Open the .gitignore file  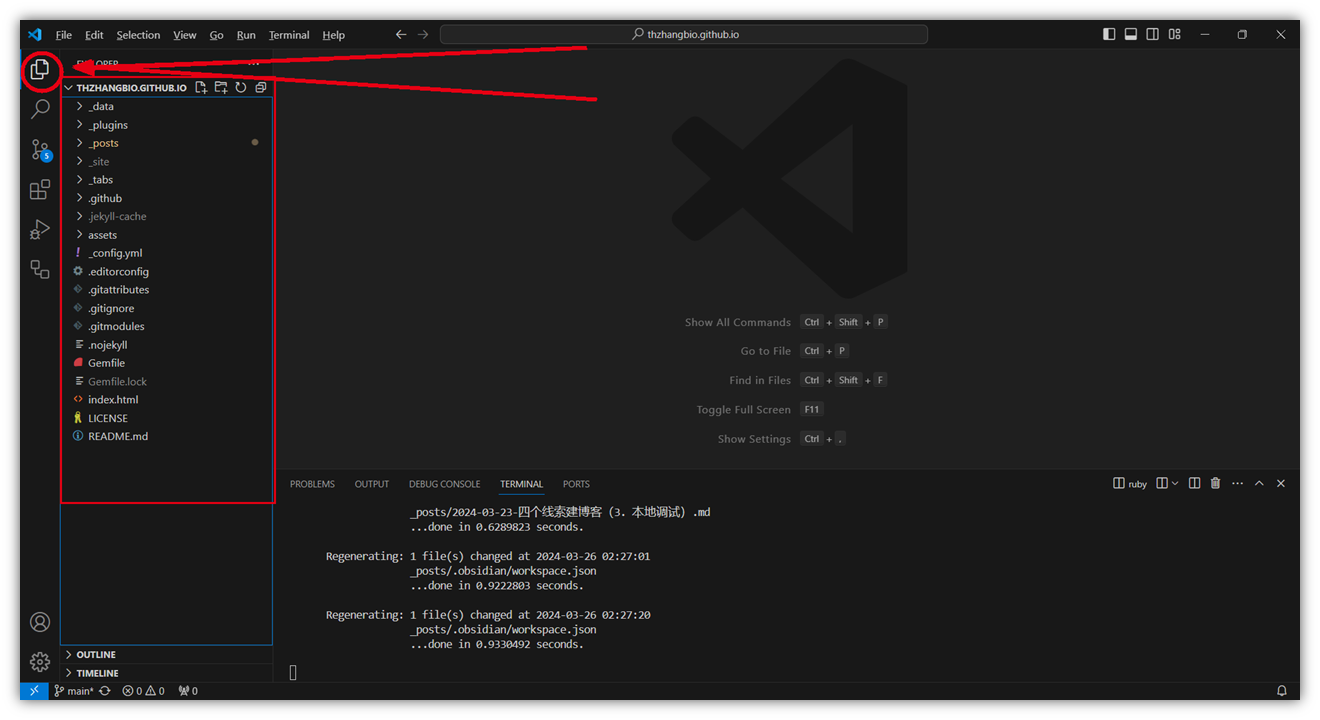click(167, 308)
